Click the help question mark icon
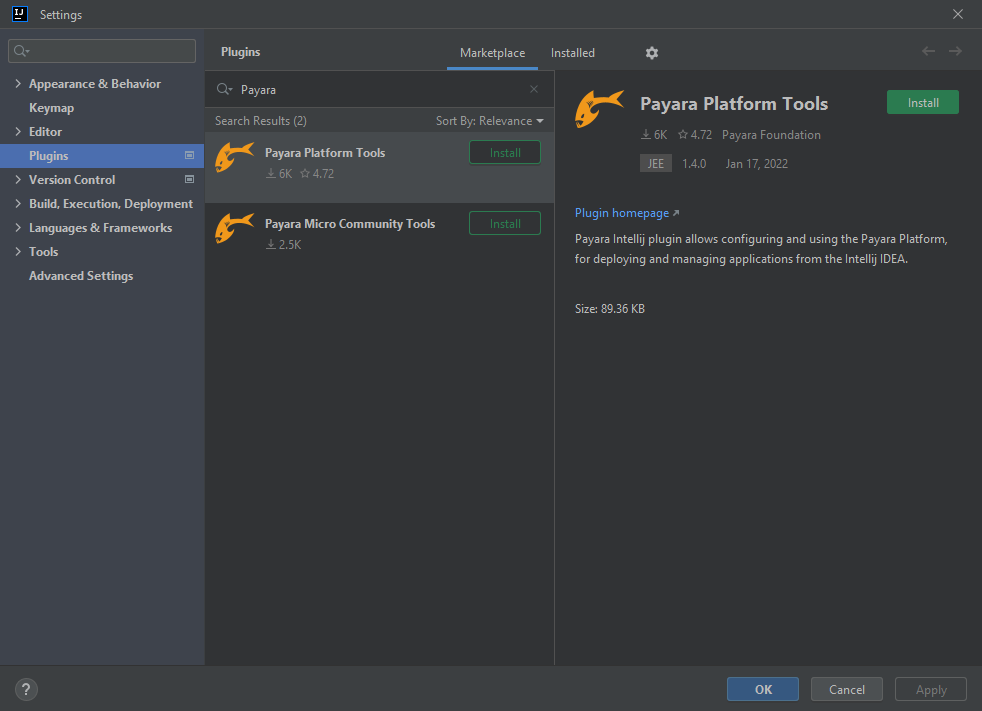 (25, 689)
